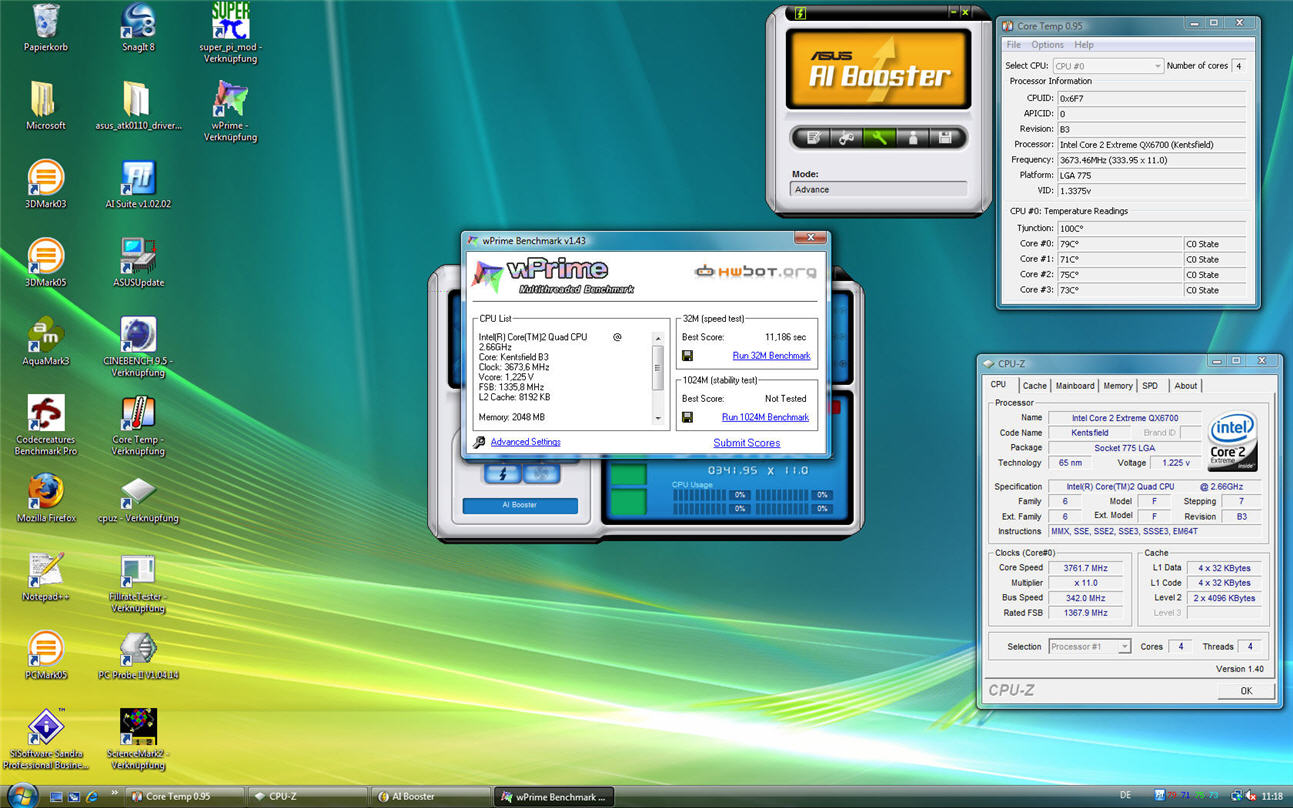The image size is (1293, 808).
Task: Switch to CPU-Z SPD tab
Action: pos(1150,386)
